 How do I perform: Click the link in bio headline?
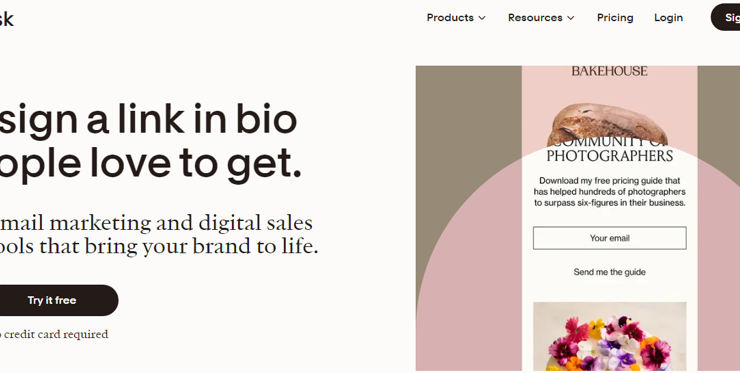tap(149, 141)
